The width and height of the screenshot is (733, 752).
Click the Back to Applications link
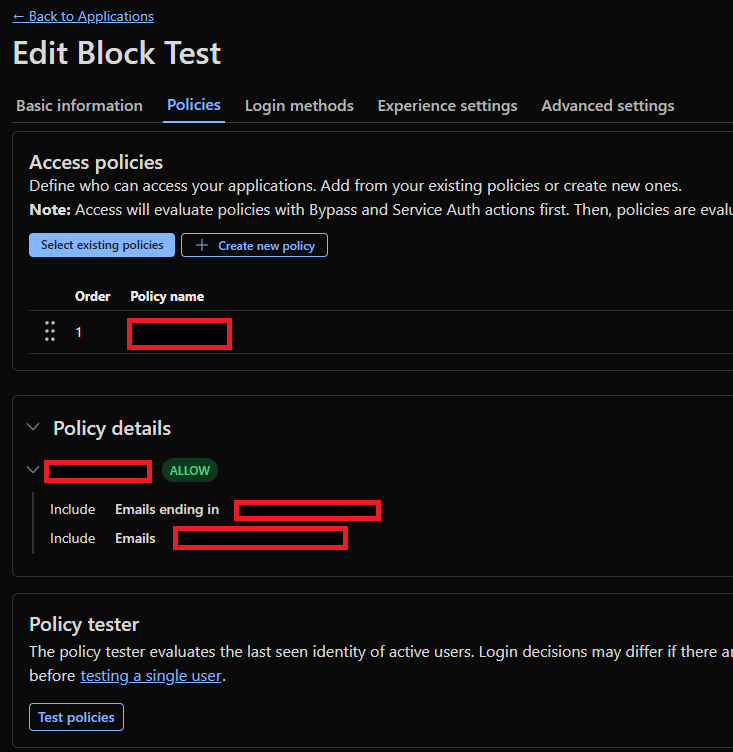[x=83, y=16]
